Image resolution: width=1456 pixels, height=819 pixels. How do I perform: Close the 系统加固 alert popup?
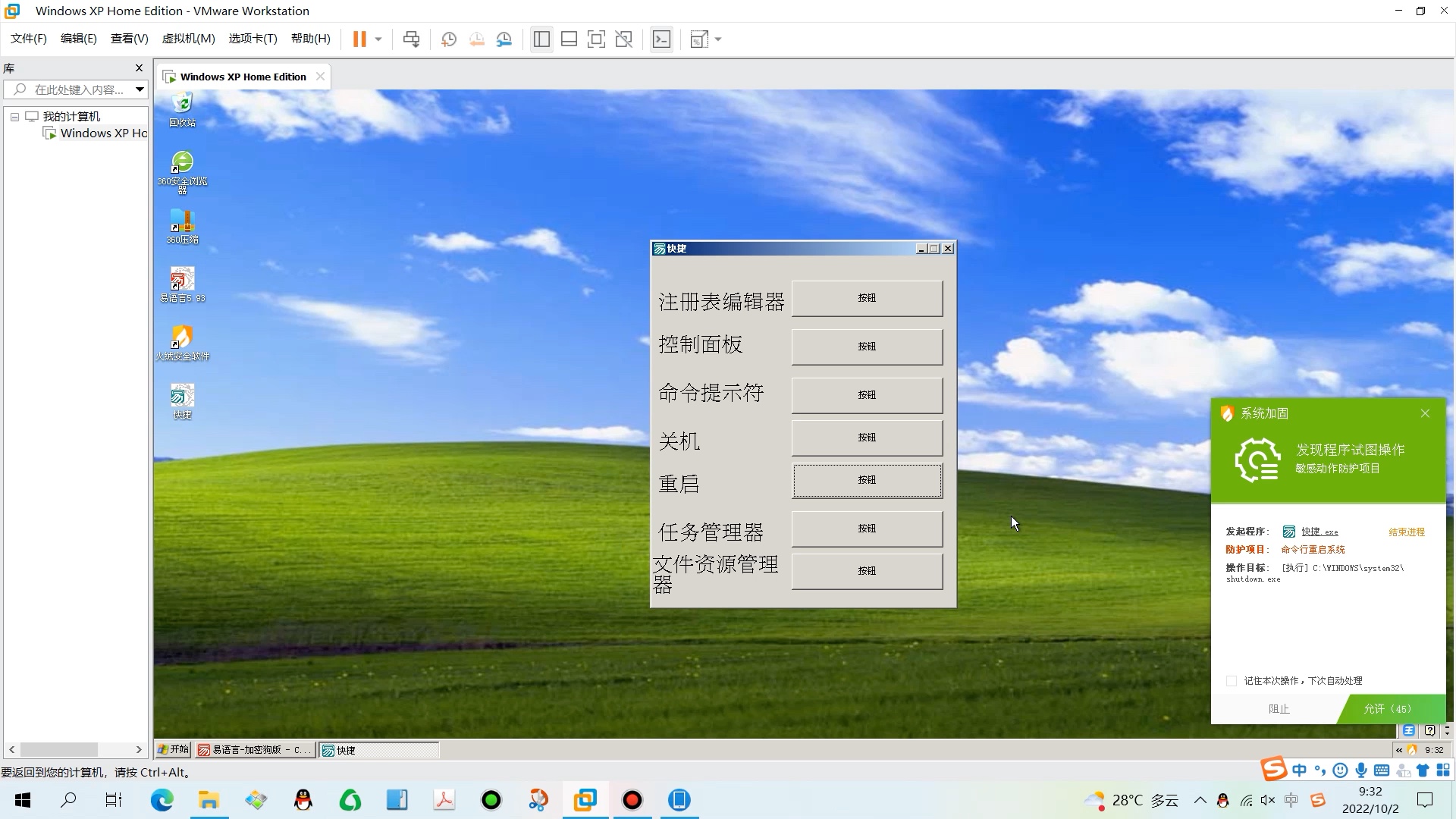point(1425,413)
